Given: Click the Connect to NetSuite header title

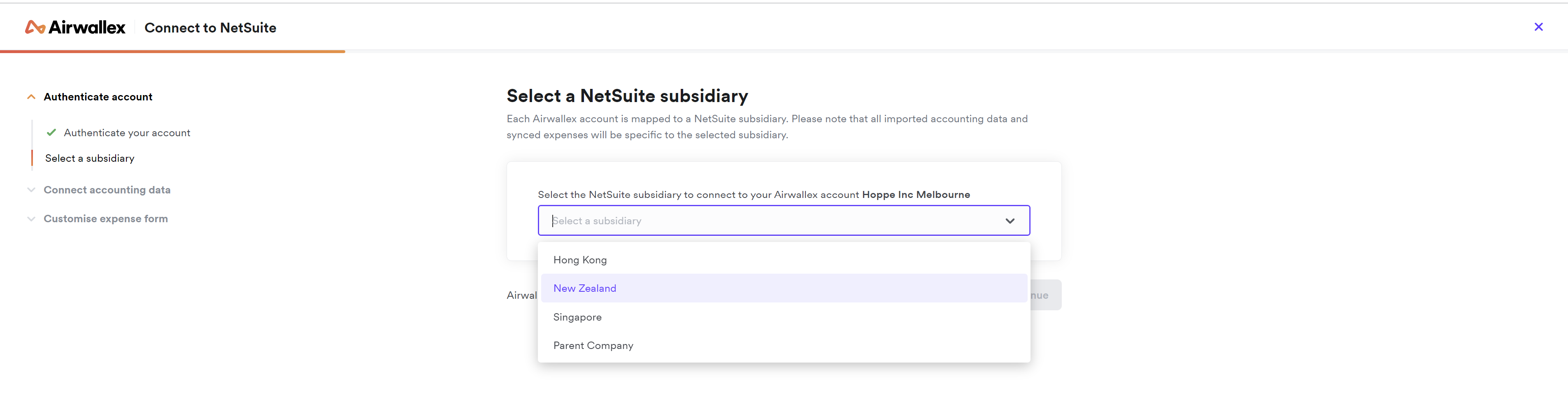Looking at the screenshot, I should coord(210,28).
